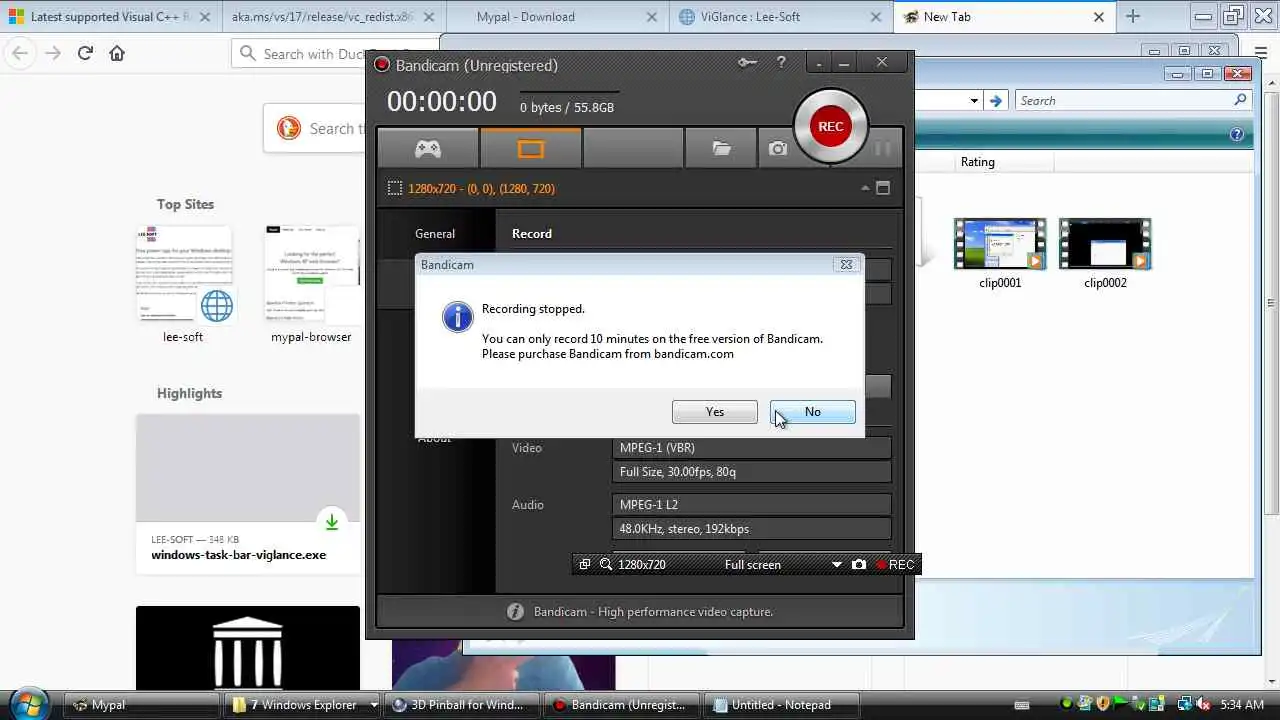Click the small REC button on capture bar
The image size is (1280, 720).
[895, 565]
